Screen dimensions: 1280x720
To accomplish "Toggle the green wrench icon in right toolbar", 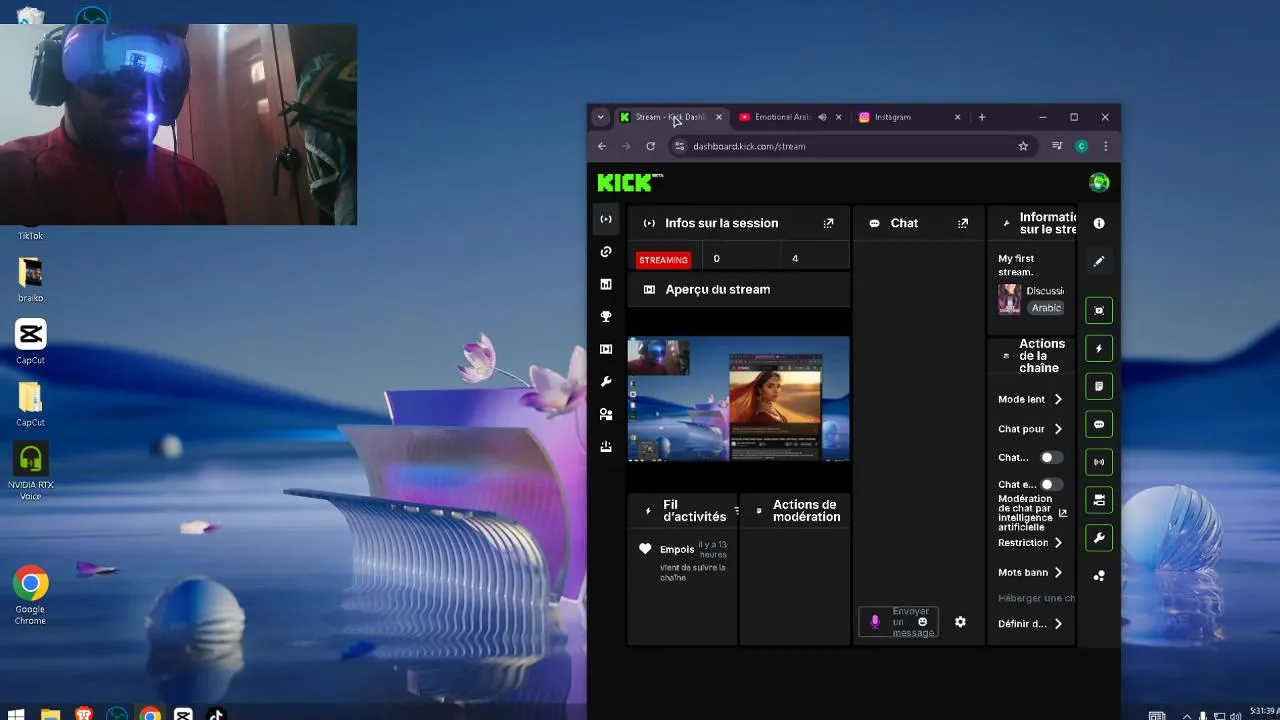I will [x=1099, y=538].
